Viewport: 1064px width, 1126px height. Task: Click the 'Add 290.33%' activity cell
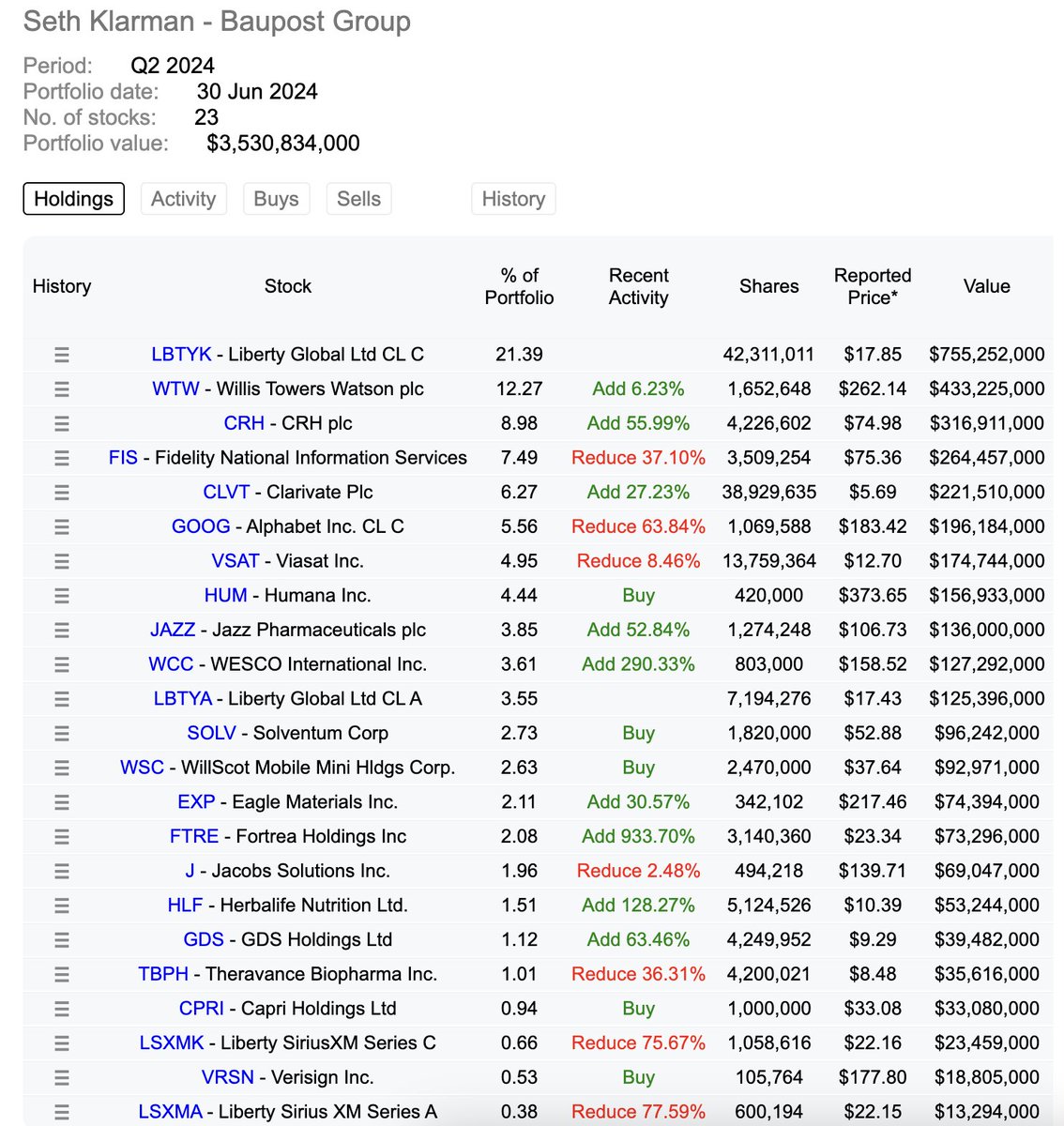pos(638,664)
